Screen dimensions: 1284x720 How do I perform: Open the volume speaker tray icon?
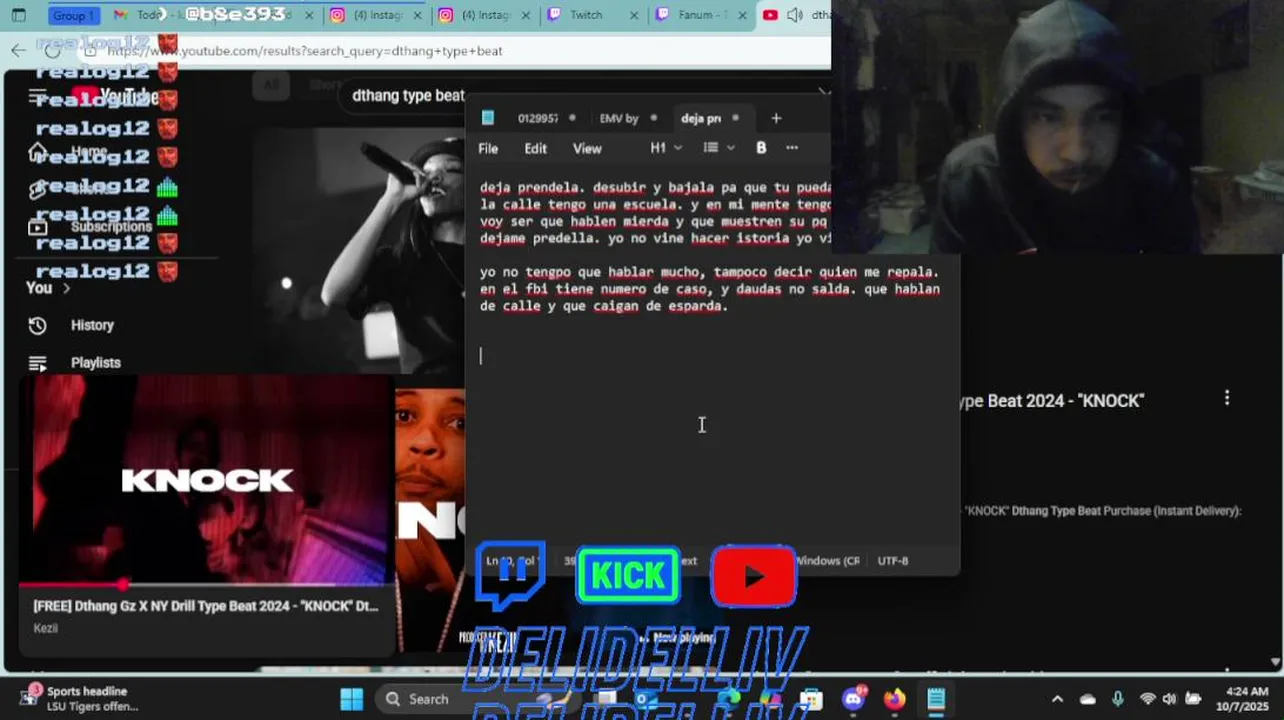coord(1169,699)
